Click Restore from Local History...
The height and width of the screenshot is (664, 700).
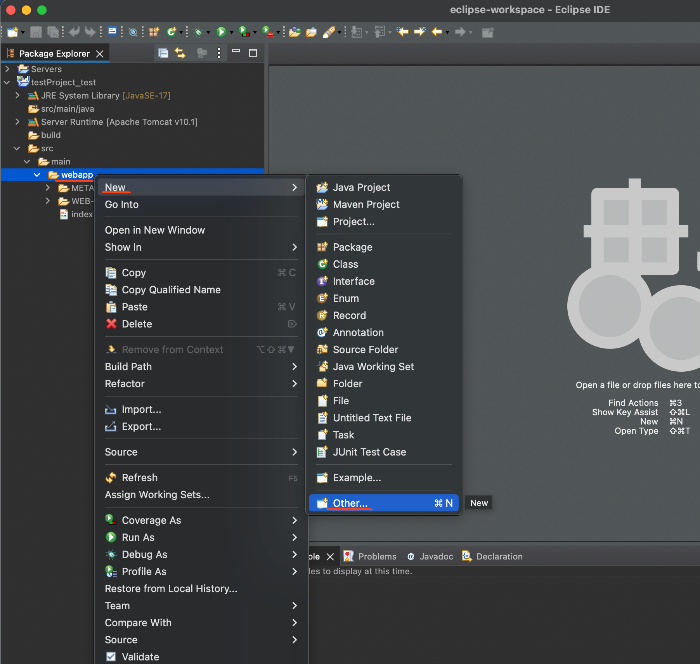pos(201,589)
